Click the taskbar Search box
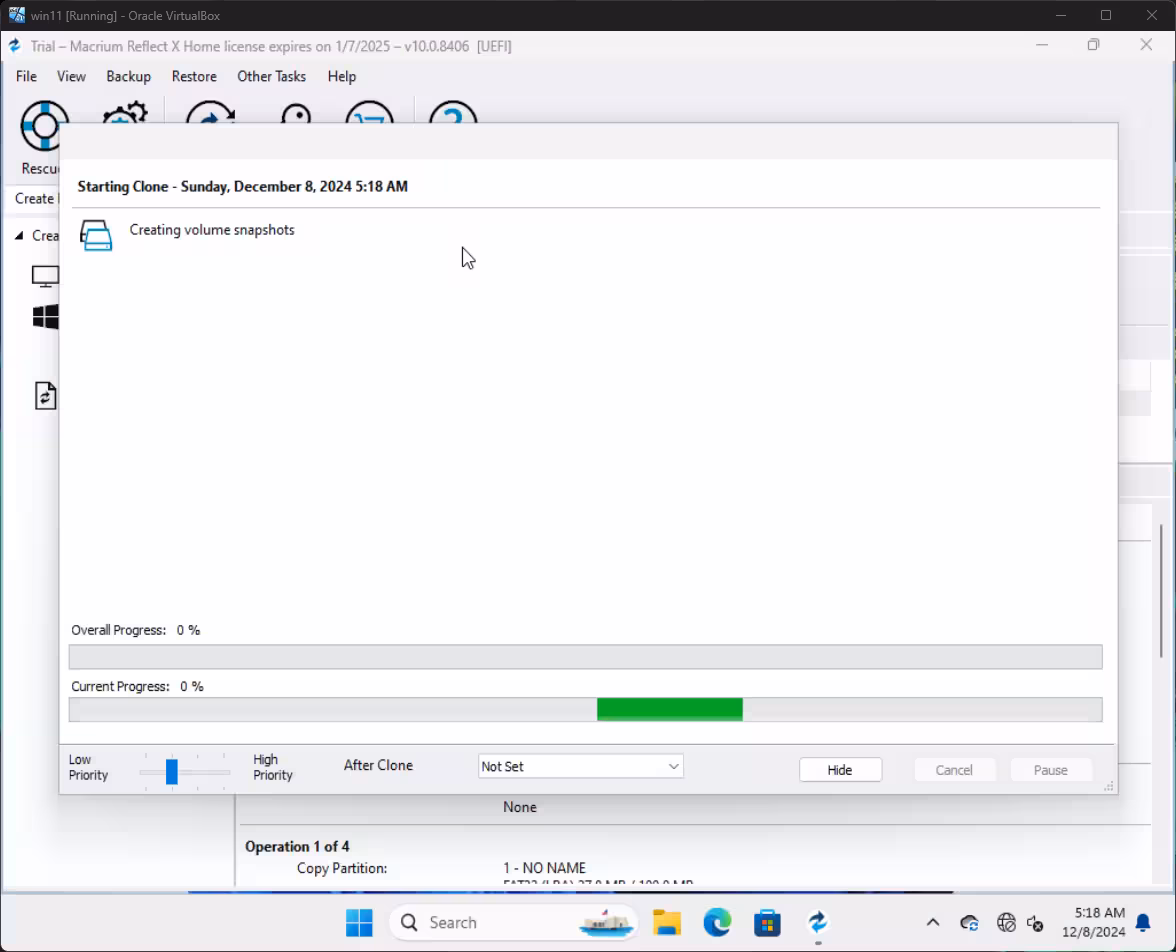The image size is (1176, 952). tap(513, 923)
